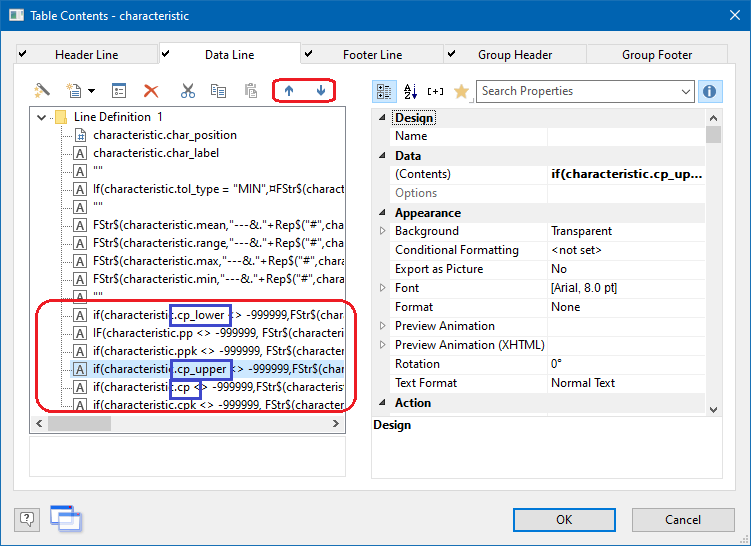Select the cp_lower formula column
Viewport: 751px width, 546px height.
click(218, 315)
